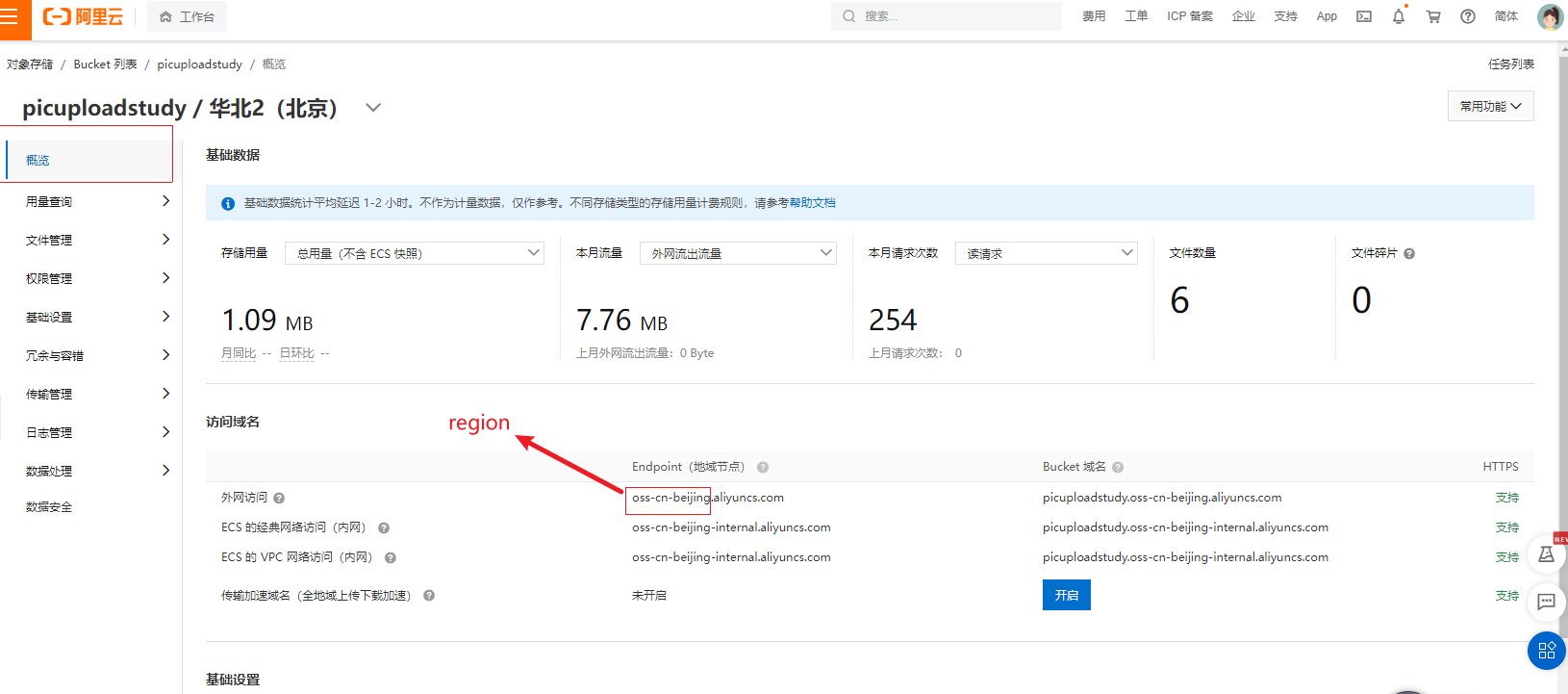This screenshot has width=1568, height=694.
Task: Click 支持 in 外网访问 row
Action: tap(1507, 498)
